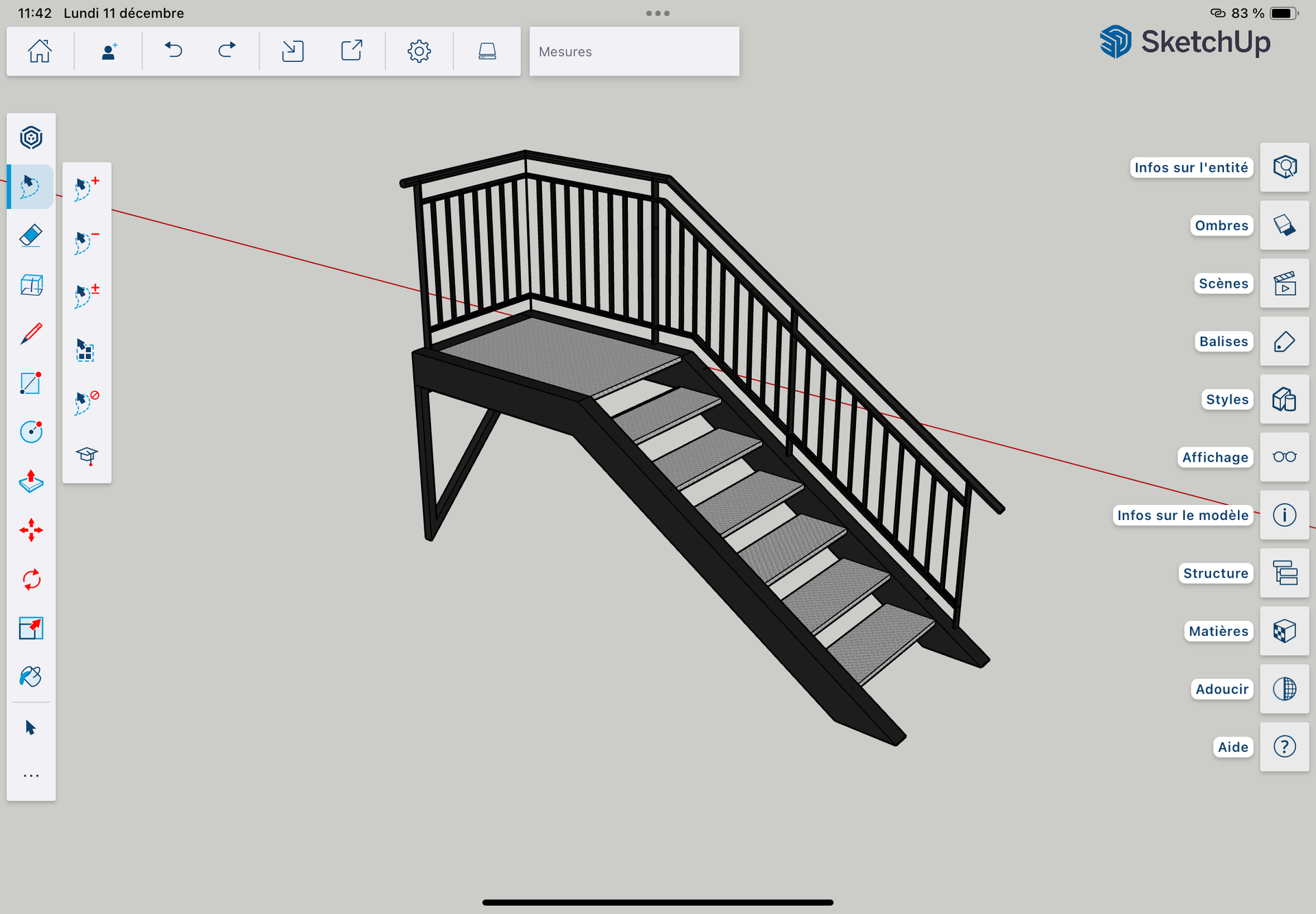Select the Rotate tool
The width and height of the screenshot is (1316, 914).
[31, 580]
